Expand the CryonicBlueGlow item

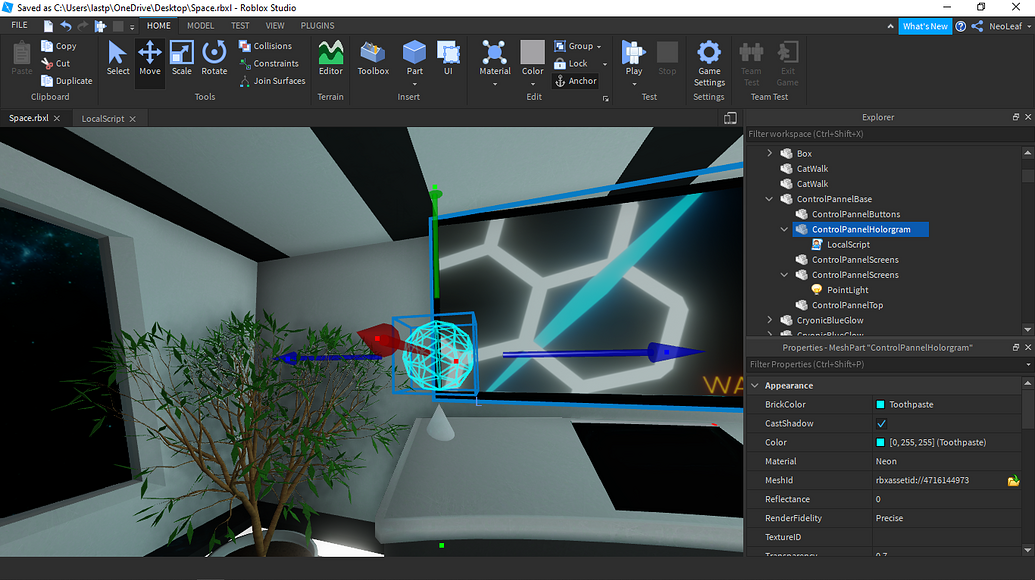click(769, 320)
